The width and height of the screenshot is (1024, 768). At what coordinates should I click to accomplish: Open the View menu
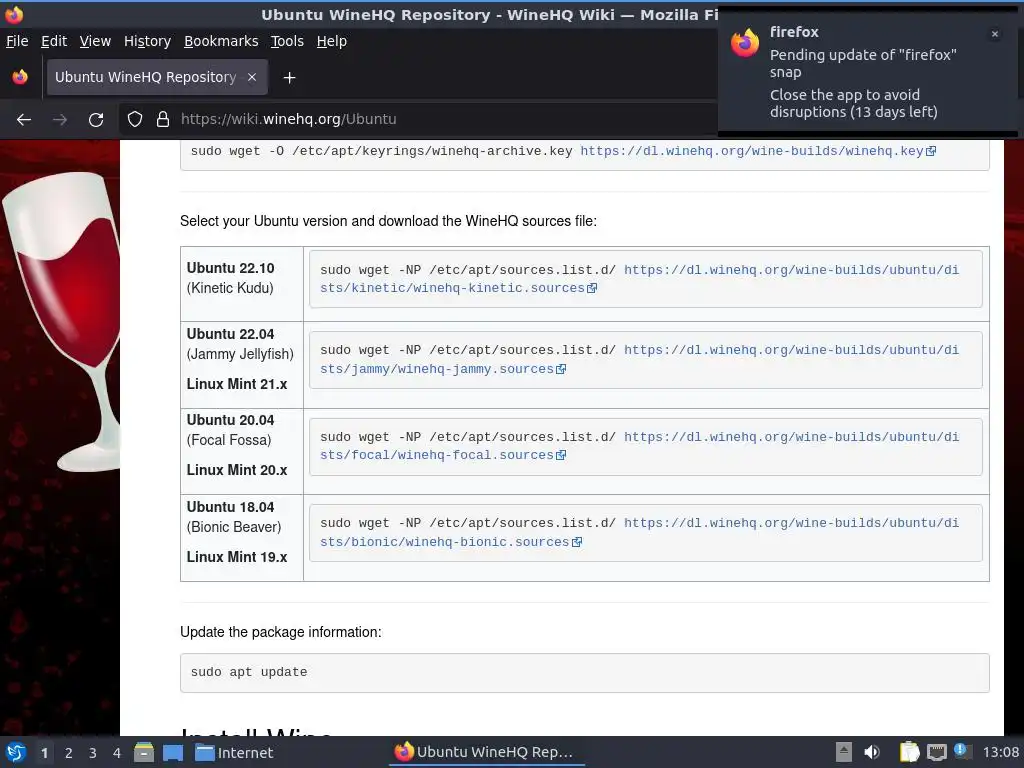(x=95, y=41)
